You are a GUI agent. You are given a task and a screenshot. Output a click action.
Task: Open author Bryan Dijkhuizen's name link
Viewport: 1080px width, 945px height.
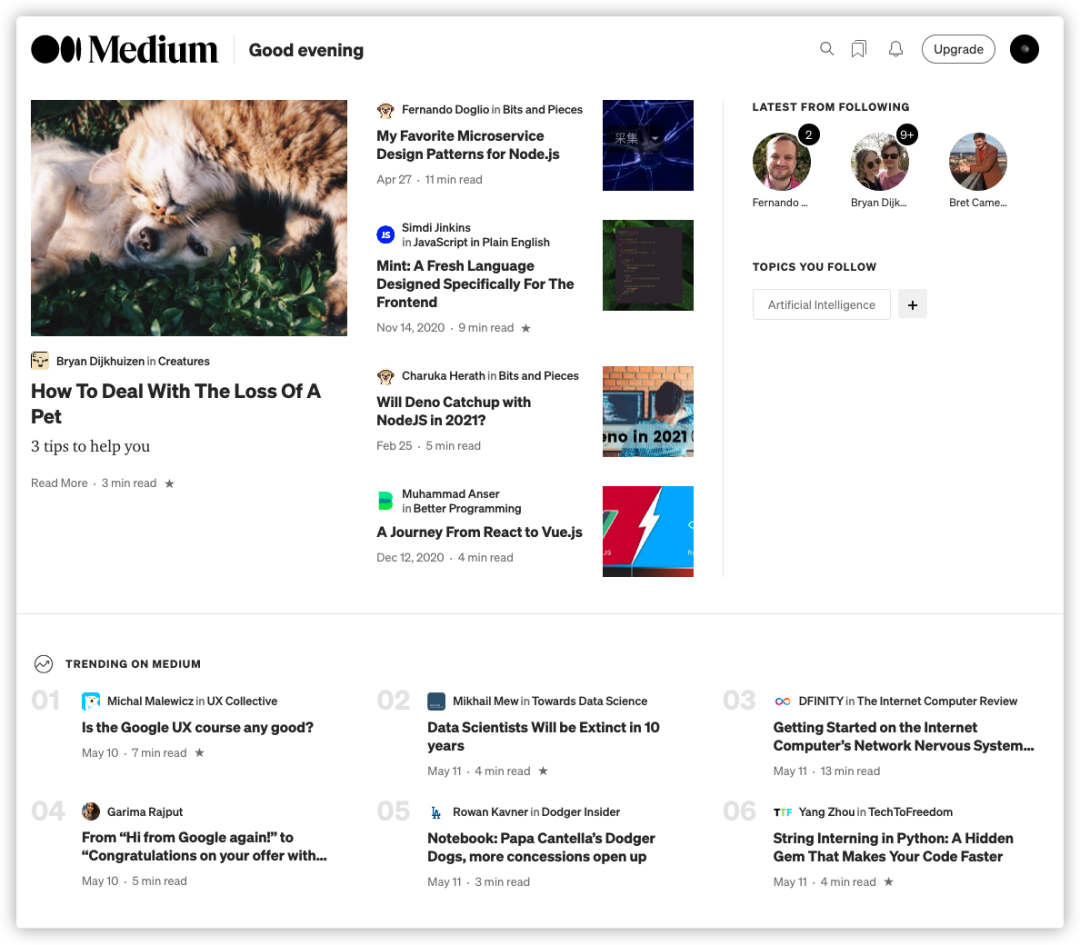click(x=101, y=361)
